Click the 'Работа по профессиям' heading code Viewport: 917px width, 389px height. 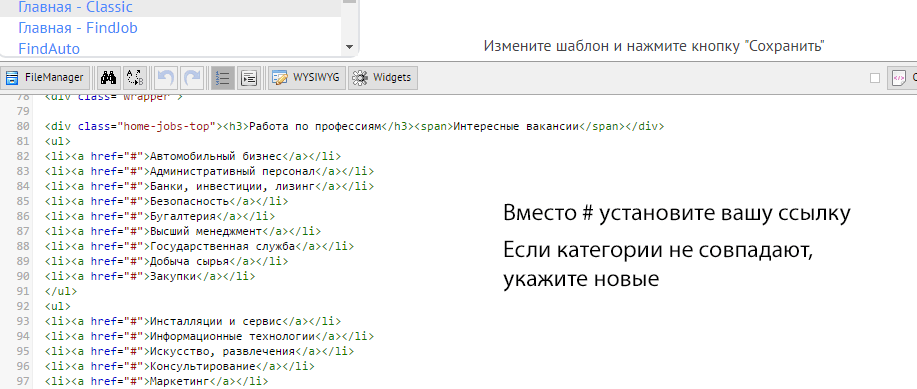pos(315,126)
